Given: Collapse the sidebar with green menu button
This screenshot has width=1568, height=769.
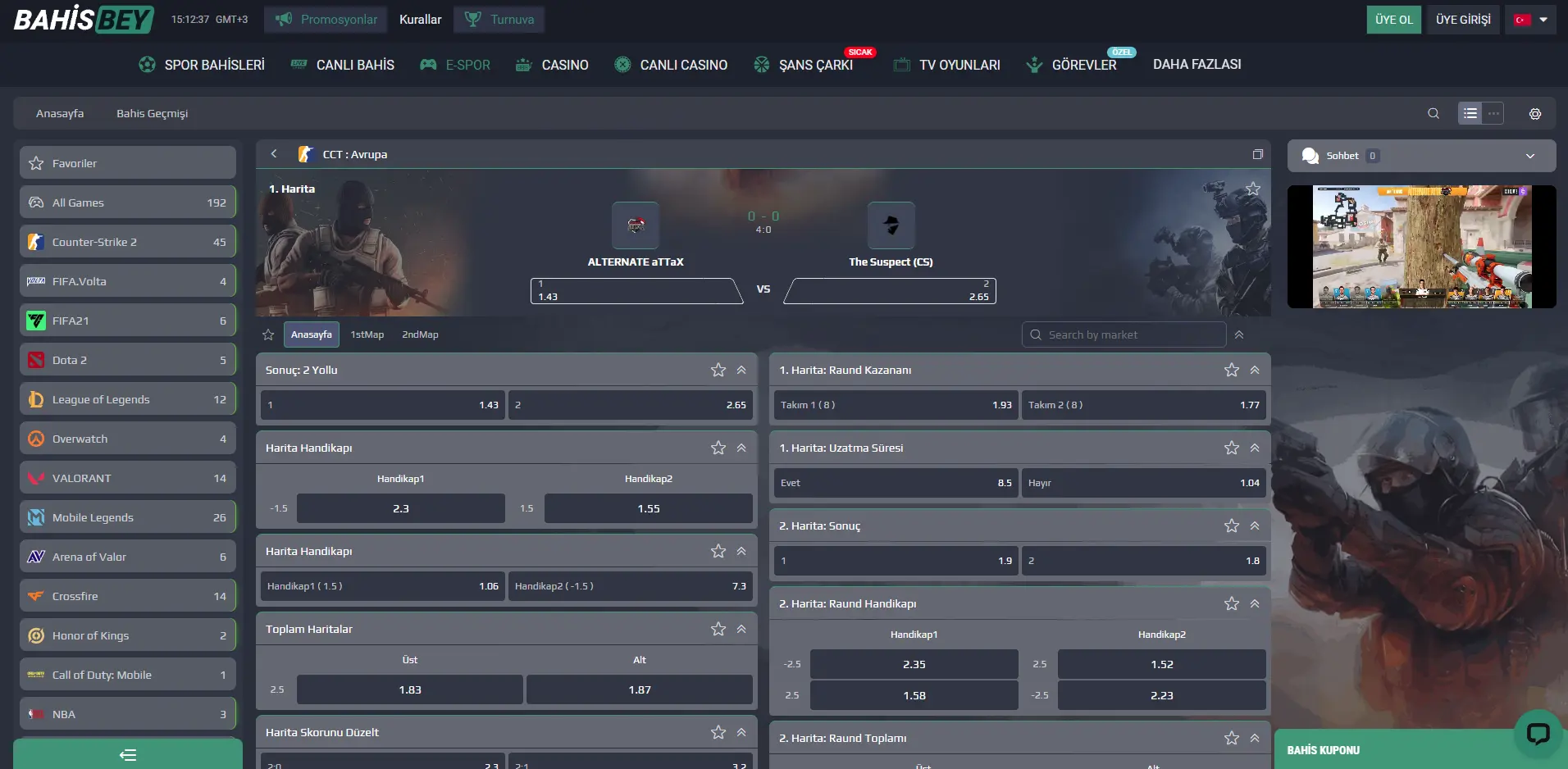Looking at the screenshot, I should (128, 754).
